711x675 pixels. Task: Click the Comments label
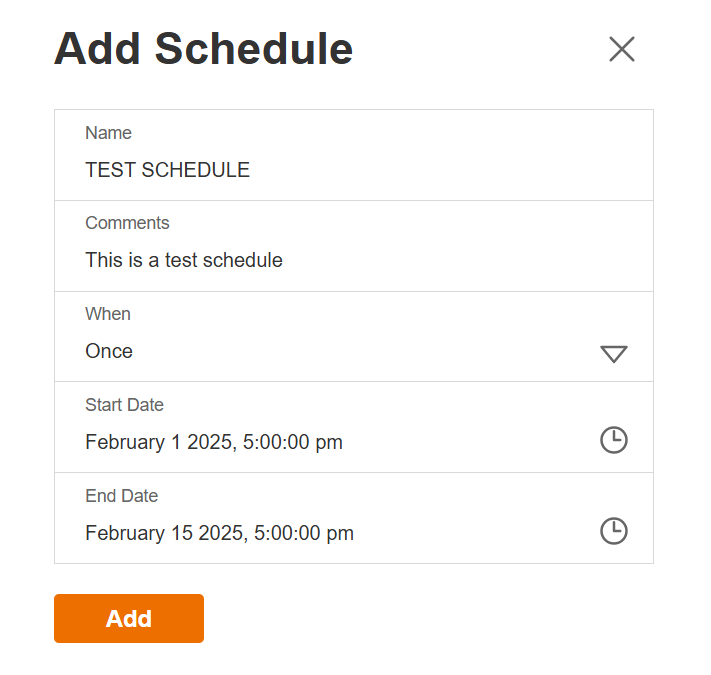pyautogui.click(x=127, y=223)
